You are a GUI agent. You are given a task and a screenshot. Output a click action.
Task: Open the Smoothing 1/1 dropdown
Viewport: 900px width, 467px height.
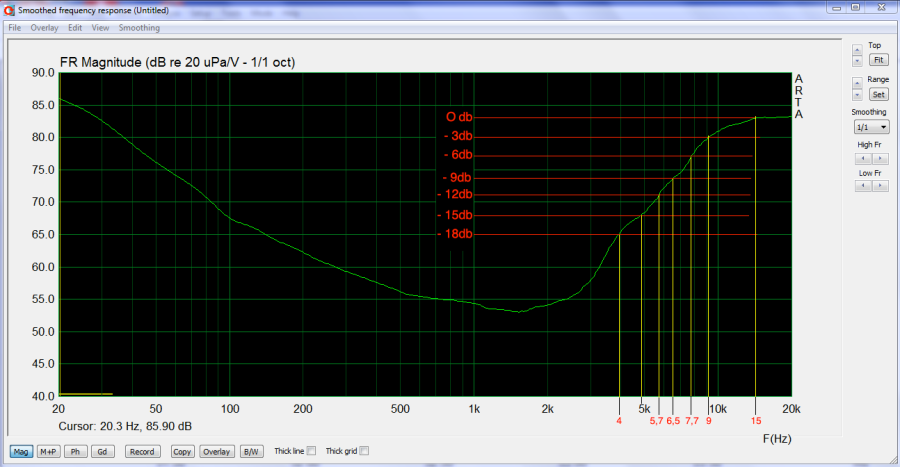tap(871, 127)
